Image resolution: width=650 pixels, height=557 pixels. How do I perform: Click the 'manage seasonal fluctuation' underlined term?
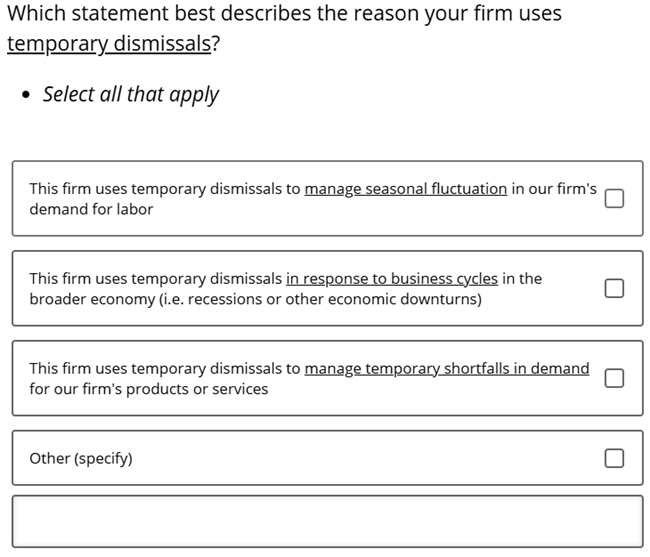[x=405, y=188]
